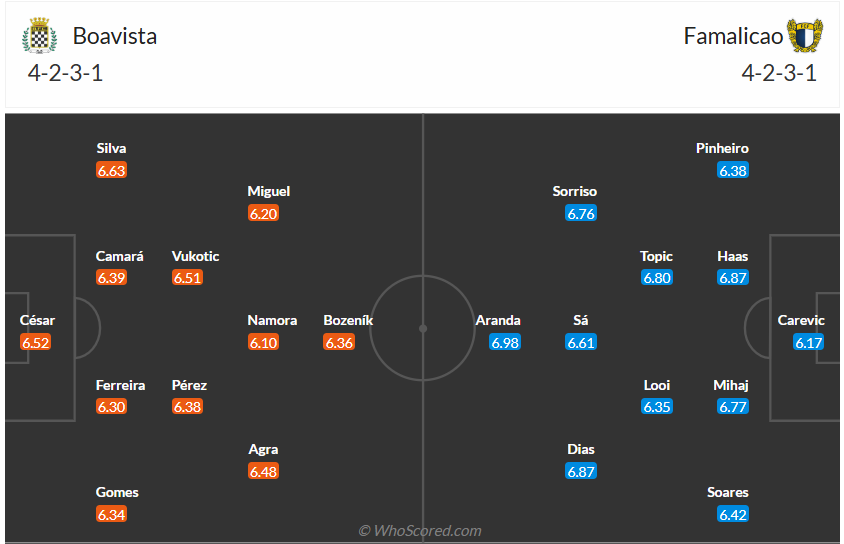This screenshot has width=844, height=544.
Task: Click Dias's 6.87 rating badge
Action: 581,471
